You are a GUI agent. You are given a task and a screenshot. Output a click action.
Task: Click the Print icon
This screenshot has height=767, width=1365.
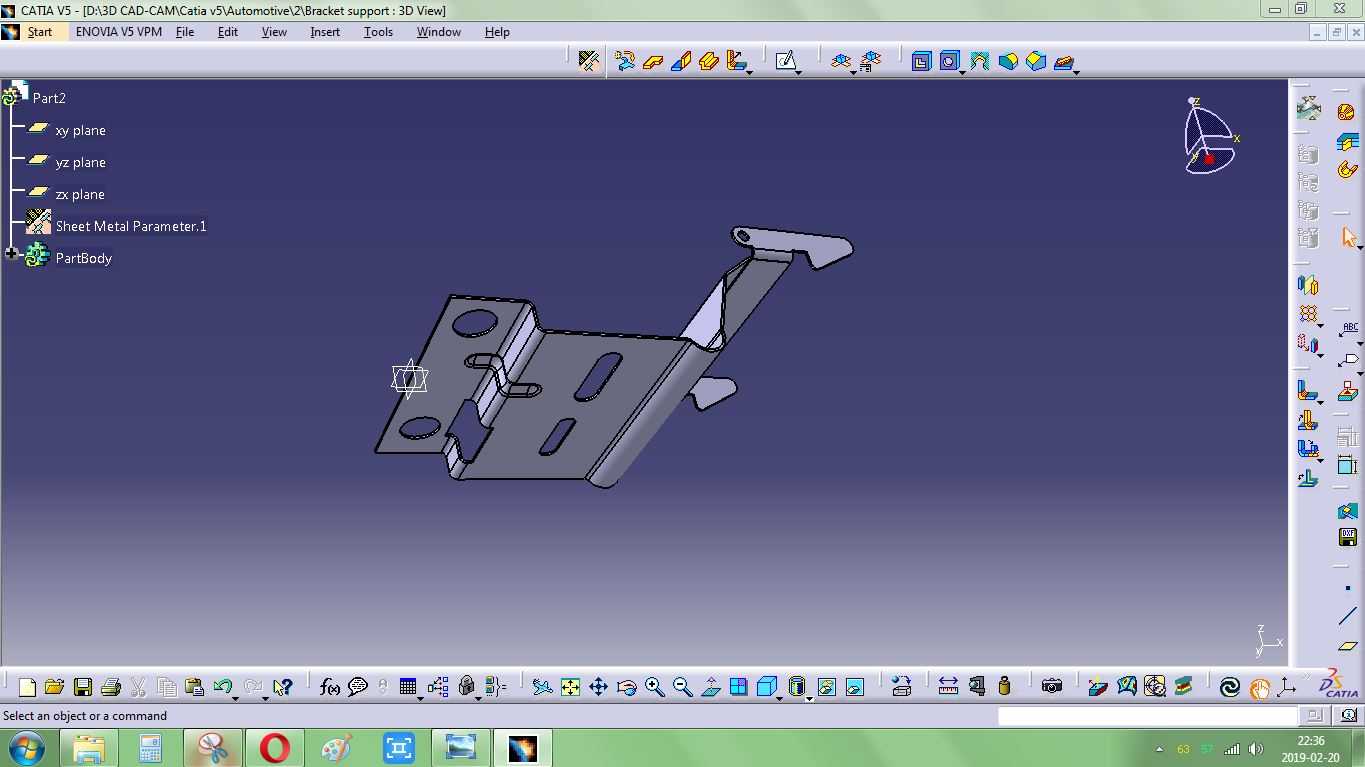point(111,687)
